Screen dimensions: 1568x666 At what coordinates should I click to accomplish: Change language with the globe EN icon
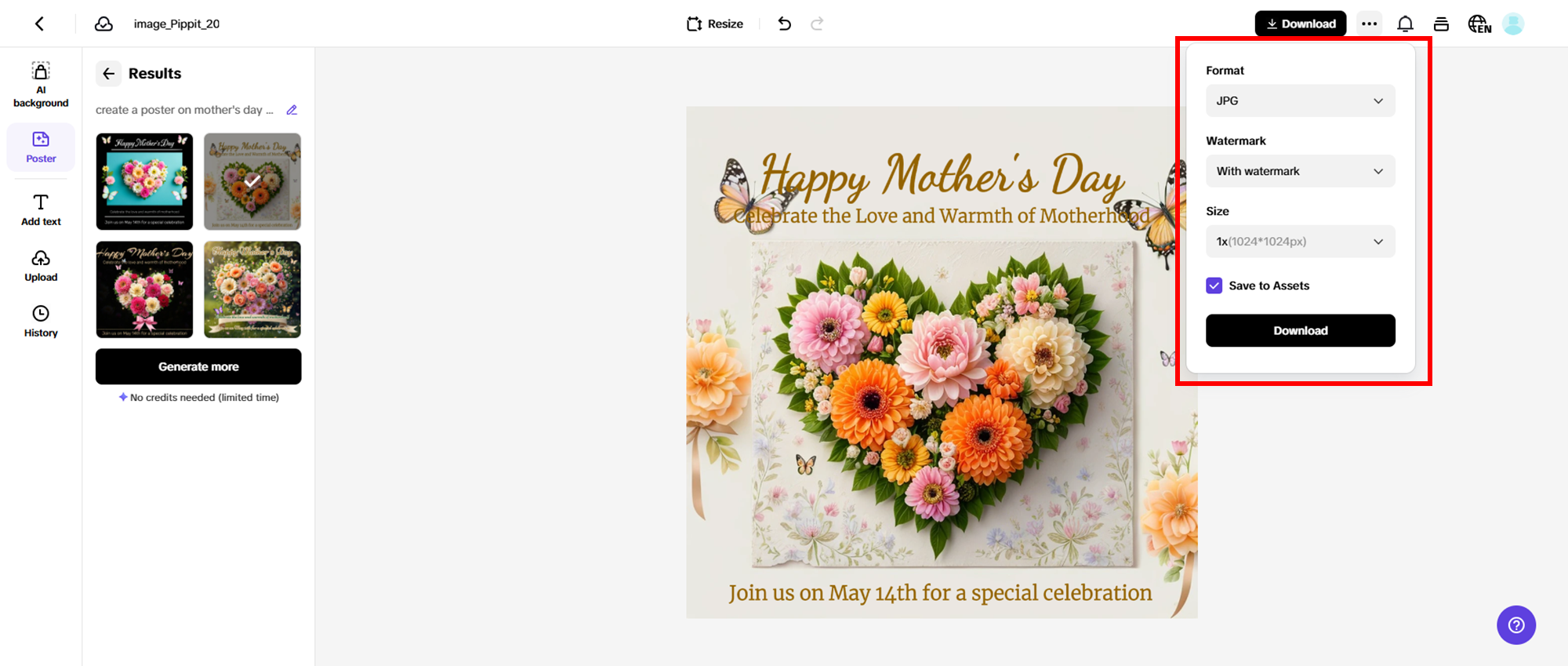point(1479,24)
